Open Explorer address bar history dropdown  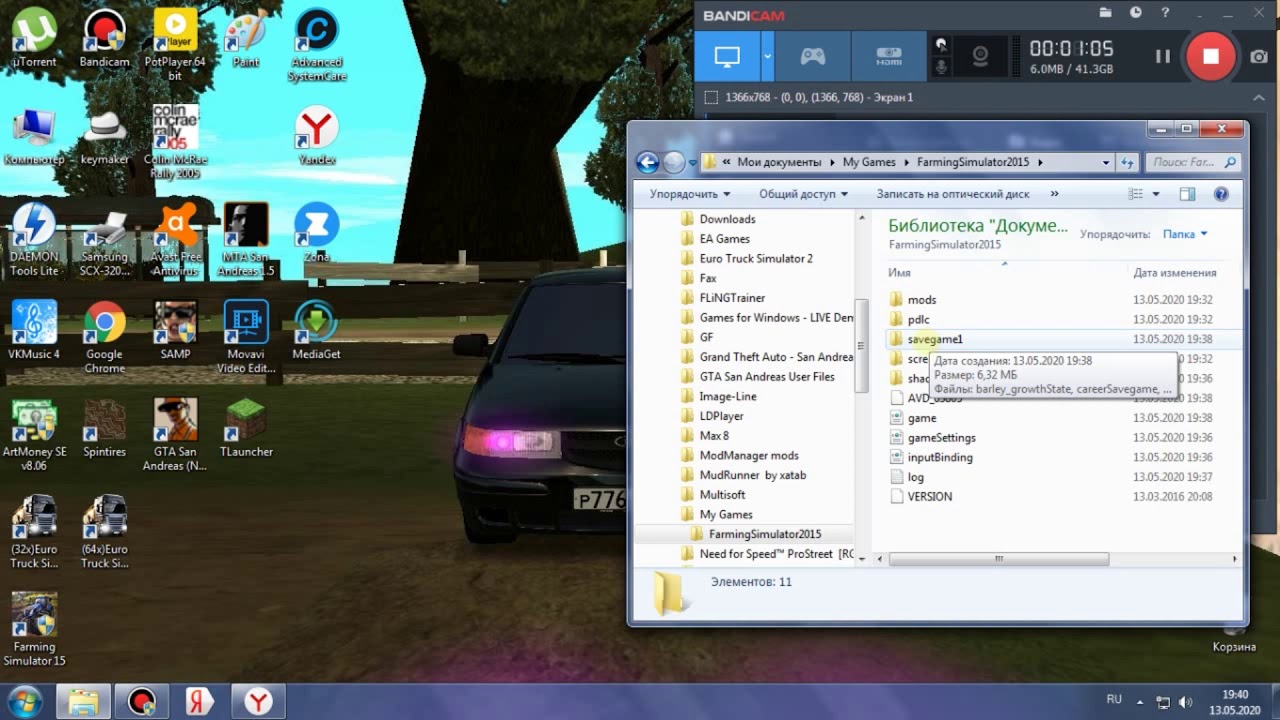tap(1105, 162)
